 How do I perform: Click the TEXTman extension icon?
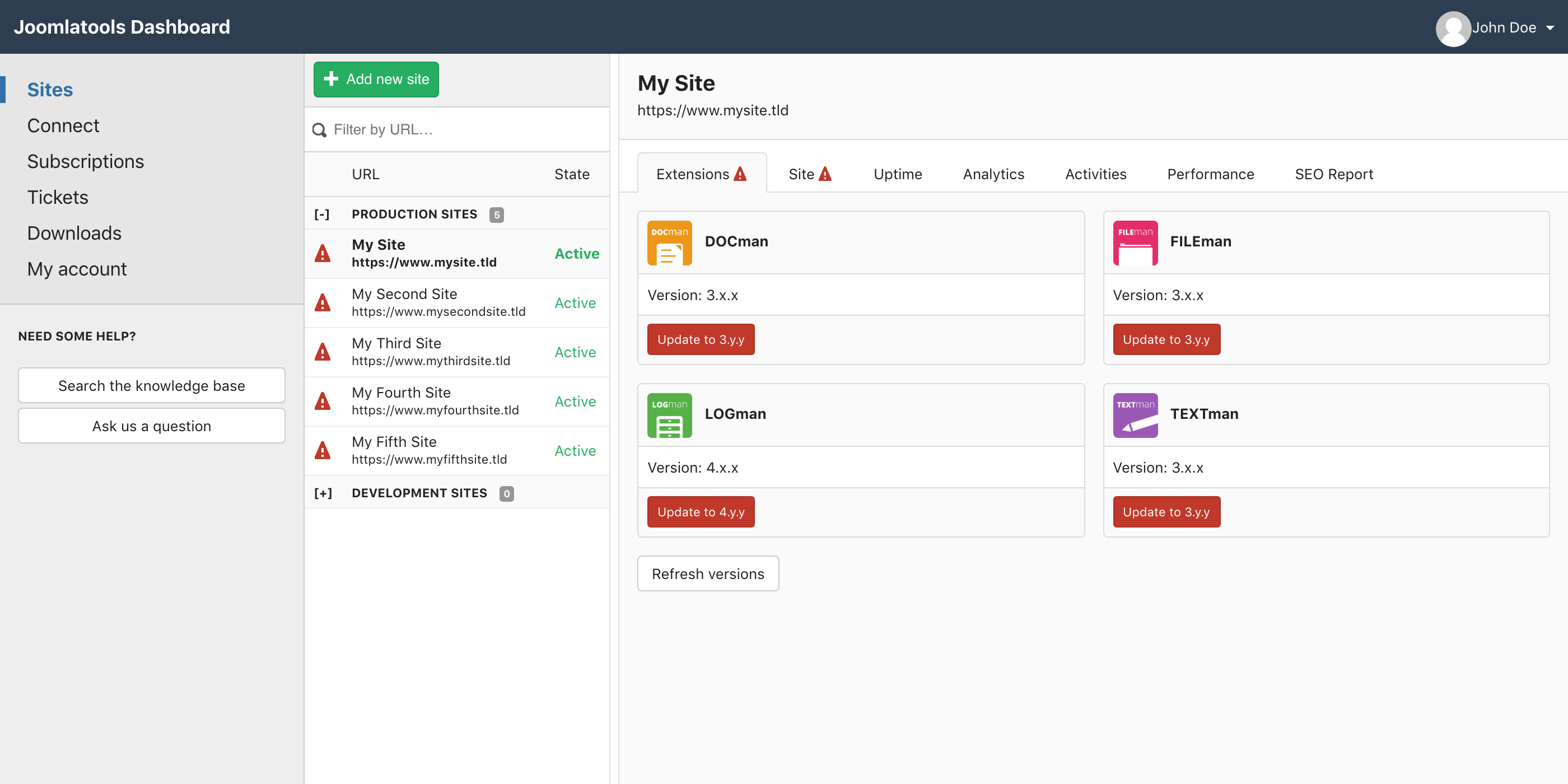[x=1135, y=415]
